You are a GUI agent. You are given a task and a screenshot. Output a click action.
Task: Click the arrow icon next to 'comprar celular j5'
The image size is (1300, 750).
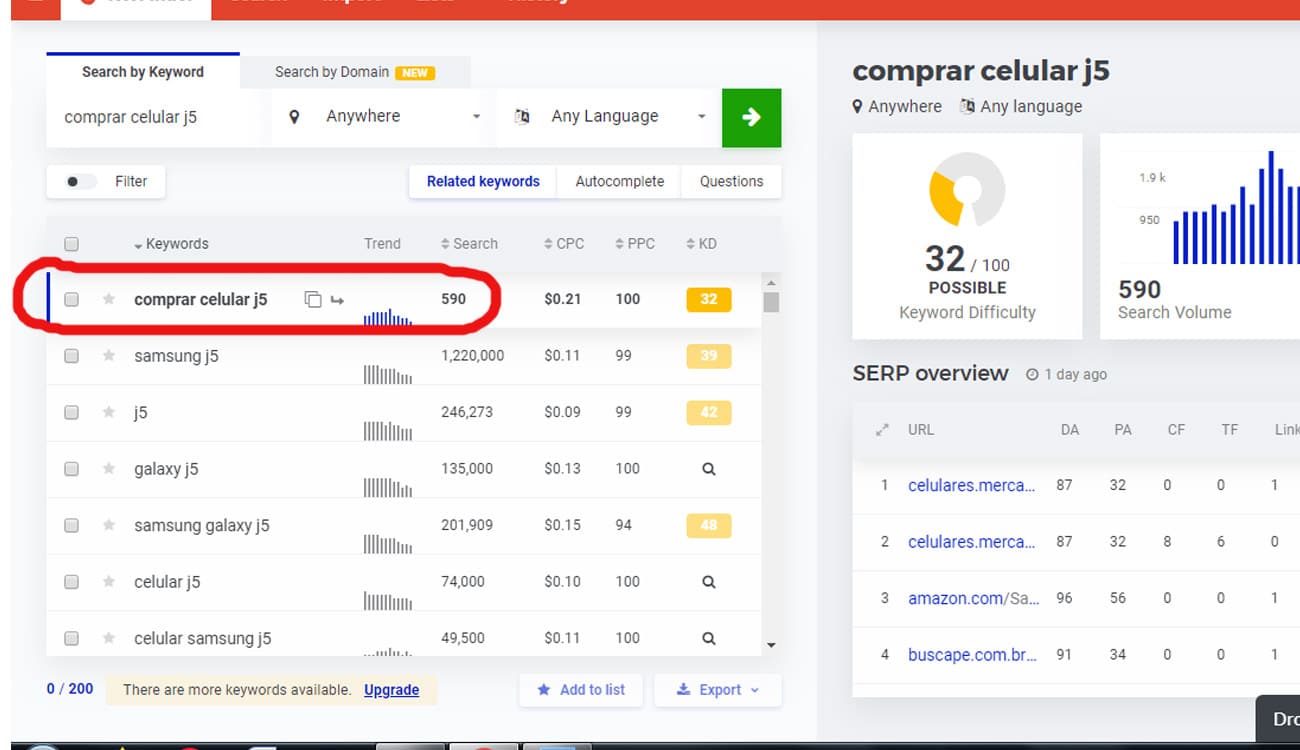pyautogui.click(x=337, y=299)
